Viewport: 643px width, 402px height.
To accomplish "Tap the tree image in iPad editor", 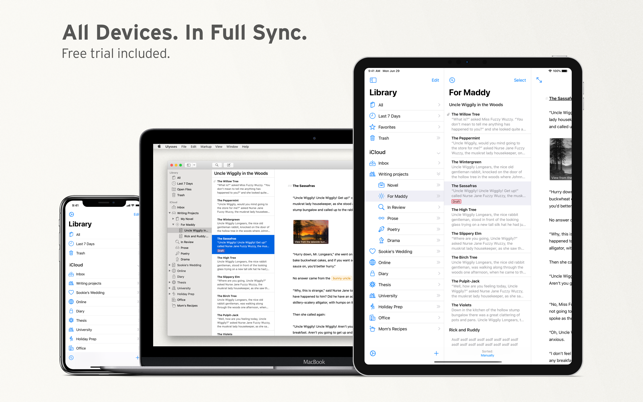I will 560,159.
